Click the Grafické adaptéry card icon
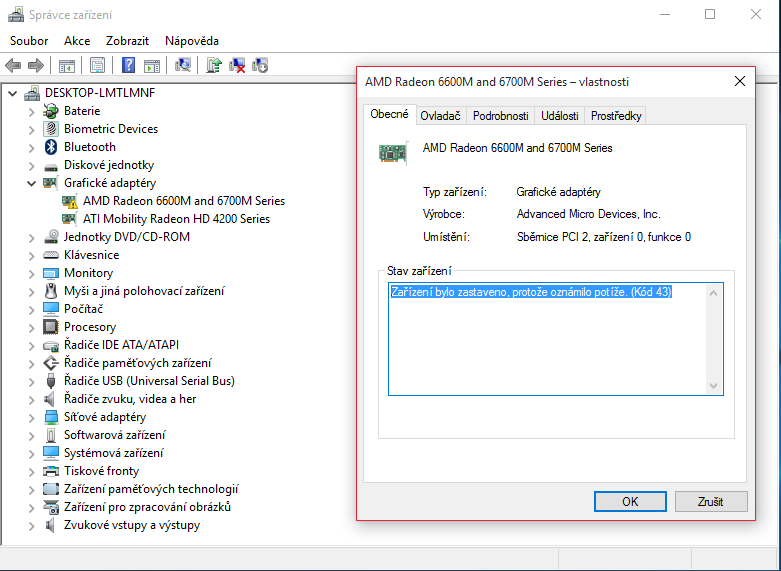The width and height of the screenshot is (781, 571). [x=50, y=183]
